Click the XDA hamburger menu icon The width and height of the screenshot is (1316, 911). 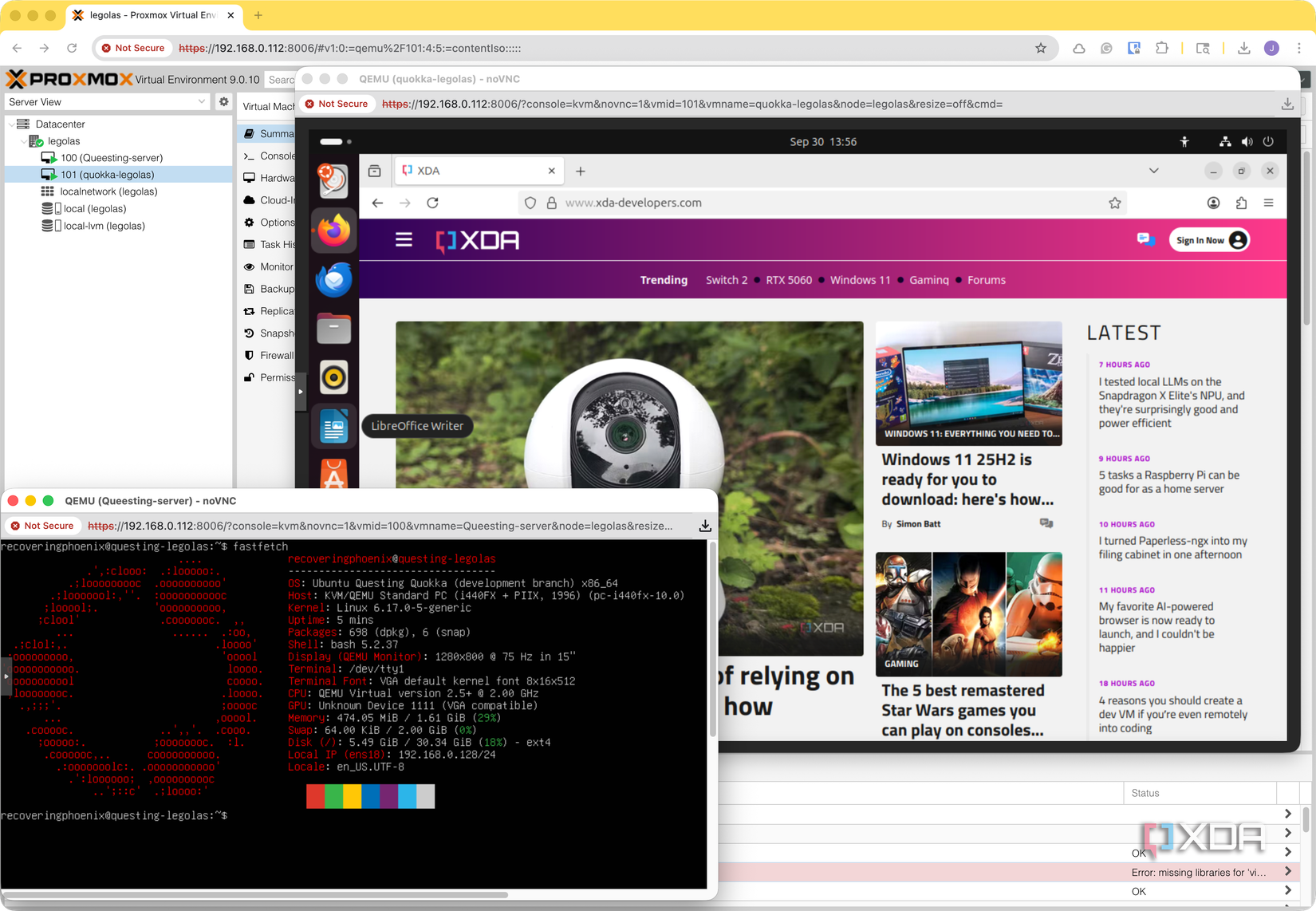[404, 240]
